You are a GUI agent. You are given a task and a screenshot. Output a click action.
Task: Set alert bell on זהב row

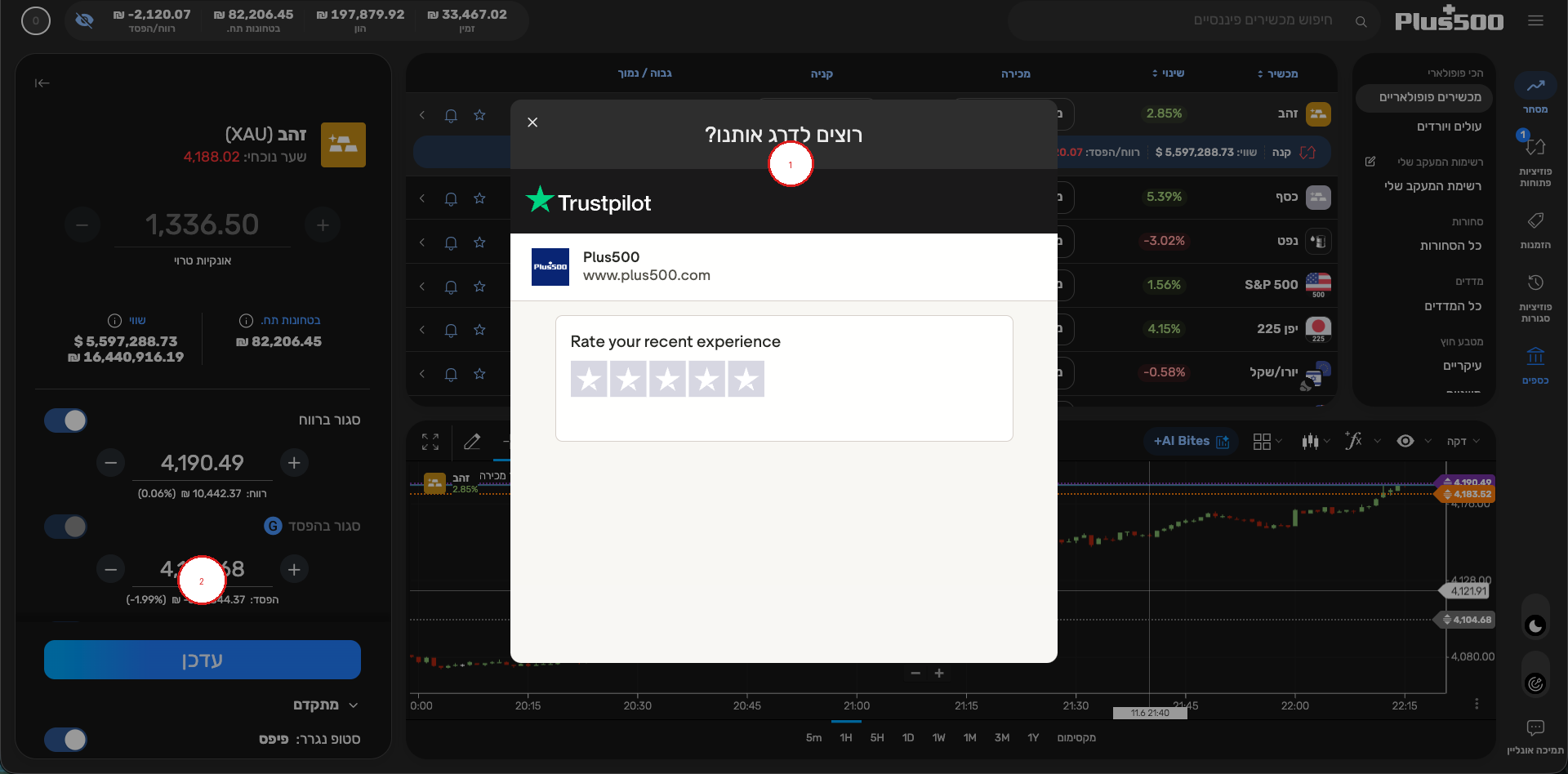pyautogui.click(x=451, y=115)
